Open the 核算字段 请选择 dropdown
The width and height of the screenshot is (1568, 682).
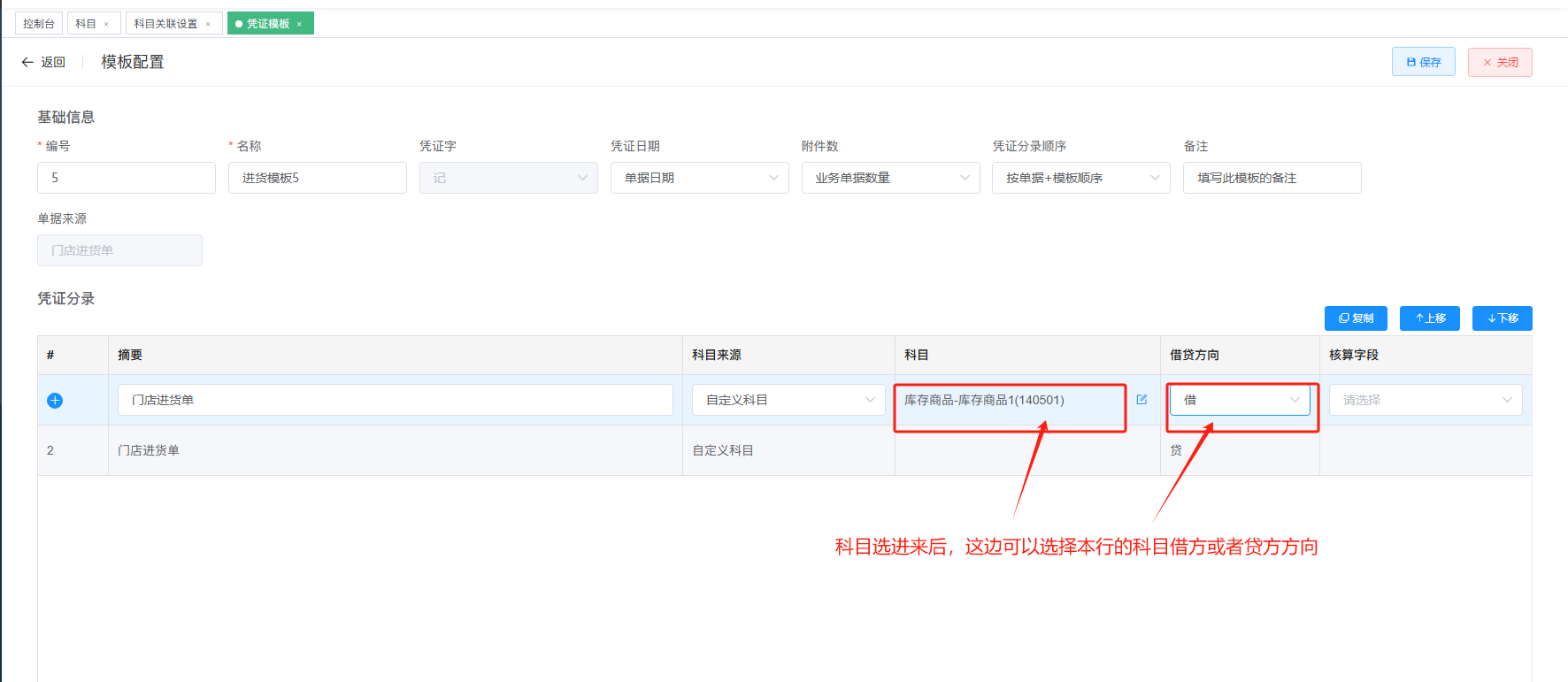point(1426,400)
